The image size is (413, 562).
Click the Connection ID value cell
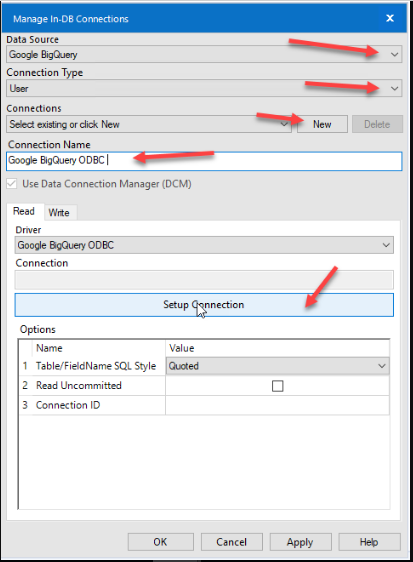pos(277,405)
